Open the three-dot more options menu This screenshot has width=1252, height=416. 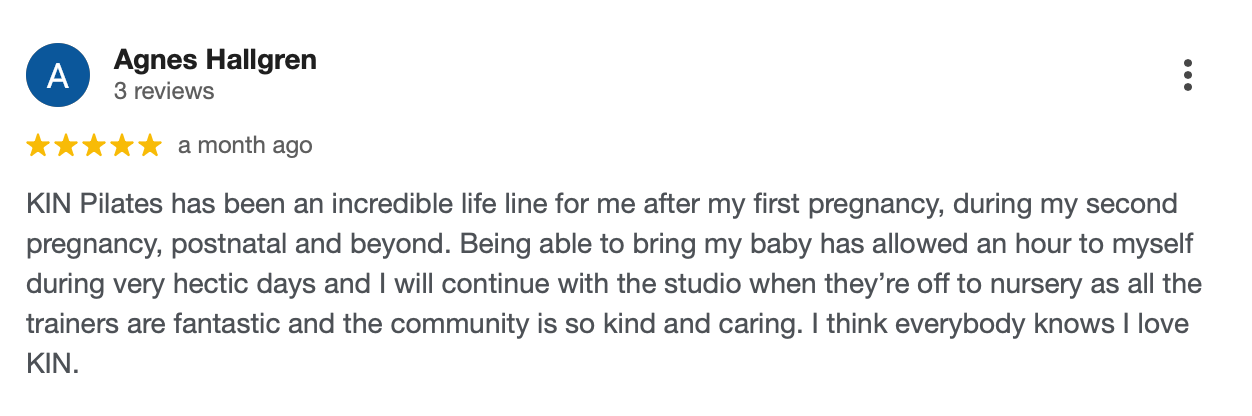[1187, 75]
